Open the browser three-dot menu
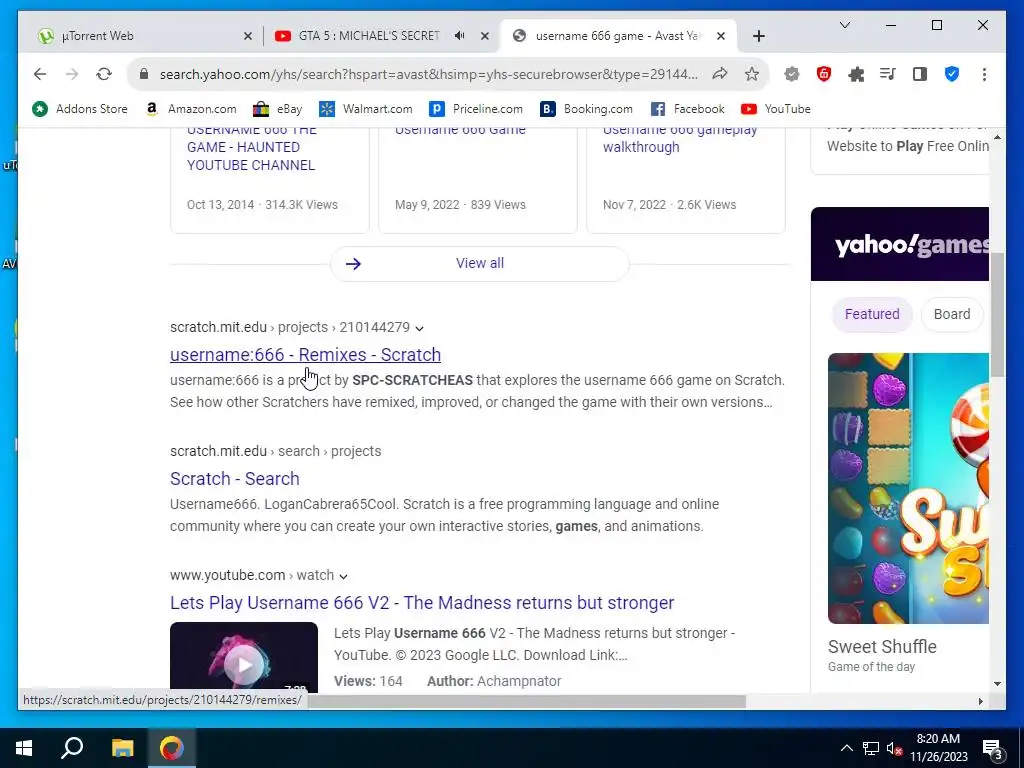The height and width of the screenshot is (768, 1024). pos(984,74)
